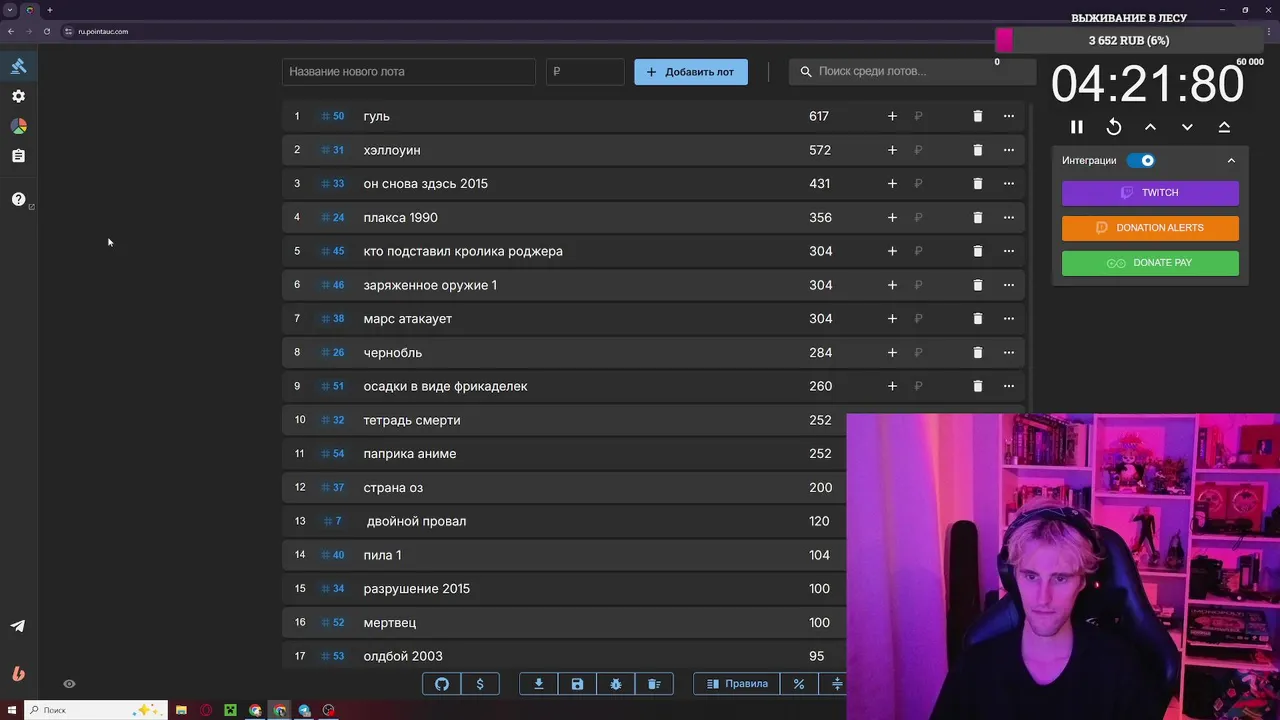Screen dimensions: 1280x720
Task: Click the DONATION ALERTS integration button
Action: tap(1150, 228)
